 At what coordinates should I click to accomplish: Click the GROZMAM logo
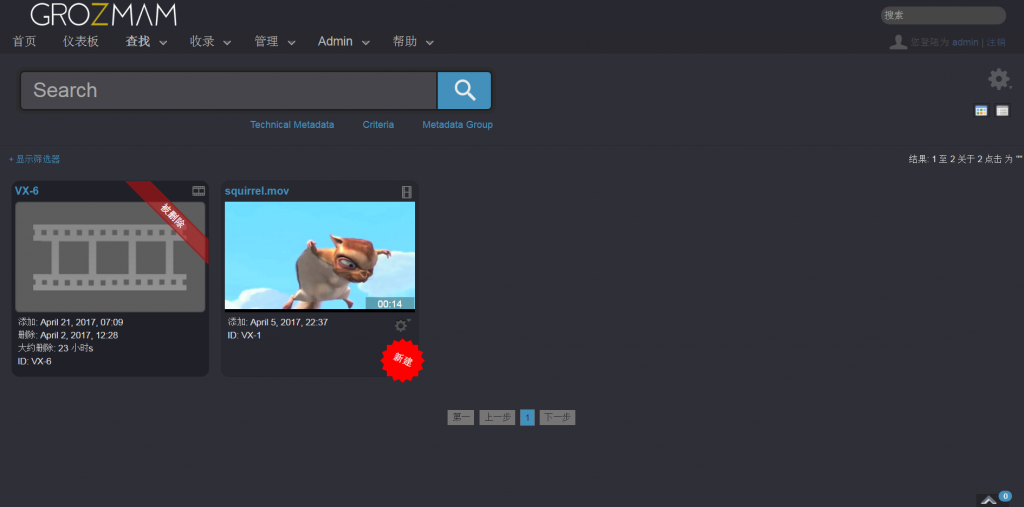103,14
